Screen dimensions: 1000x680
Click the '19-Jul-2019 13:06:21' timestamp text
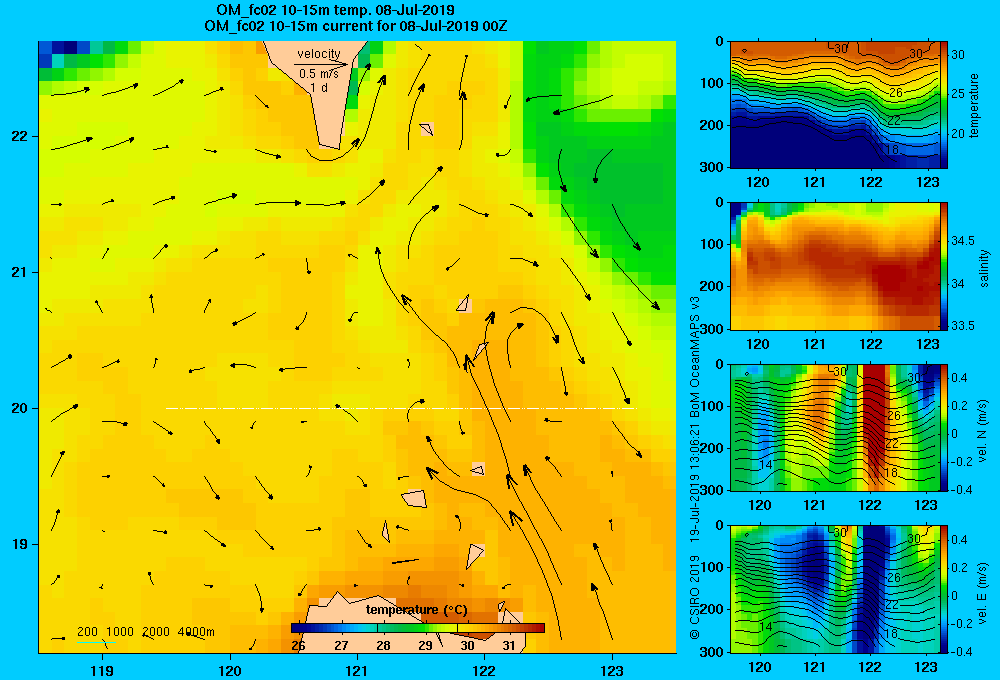(x=695, y=483)
